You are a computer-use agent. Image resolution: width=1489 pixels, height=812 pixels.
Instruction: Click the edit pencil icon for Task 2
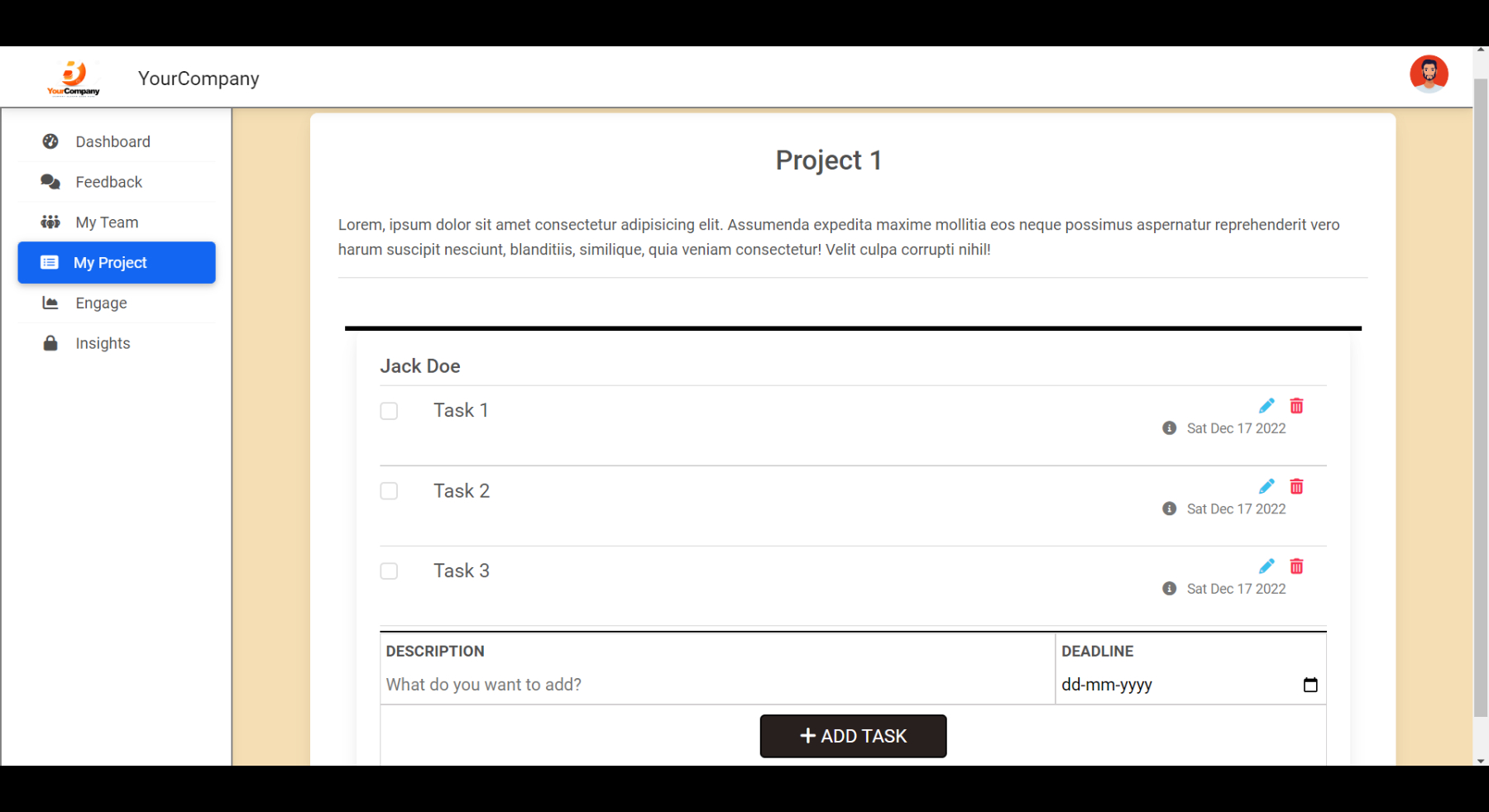click(x=1266, y=486)
